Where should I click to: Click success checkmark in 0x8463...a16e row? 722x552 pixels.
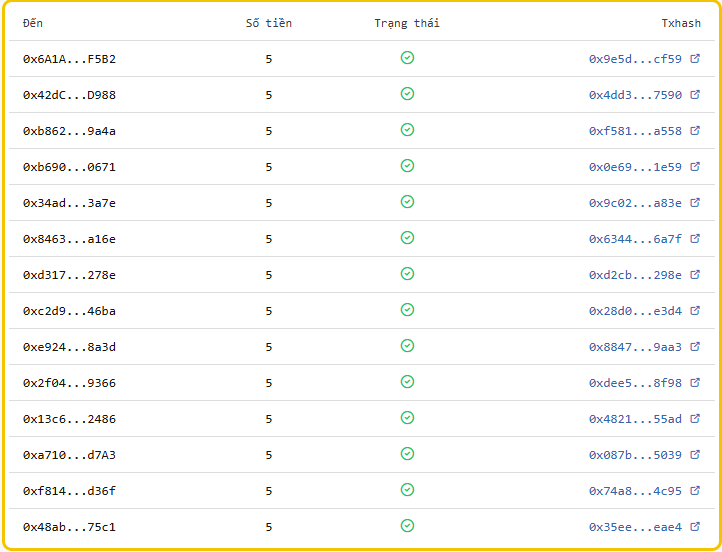point(407,238)
